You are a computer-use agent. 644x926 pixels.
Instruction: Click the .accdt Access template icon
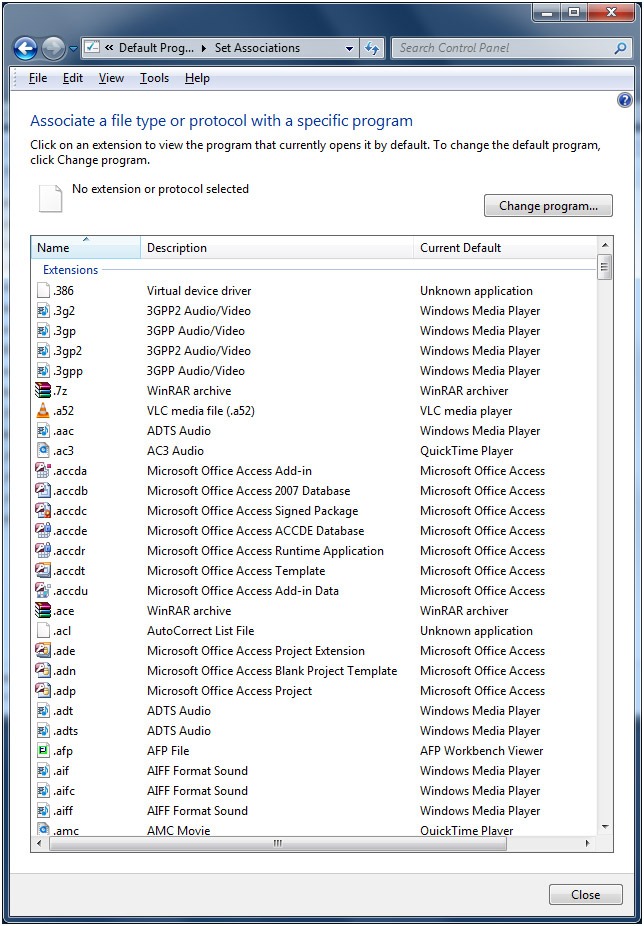[x=43, y=571]
